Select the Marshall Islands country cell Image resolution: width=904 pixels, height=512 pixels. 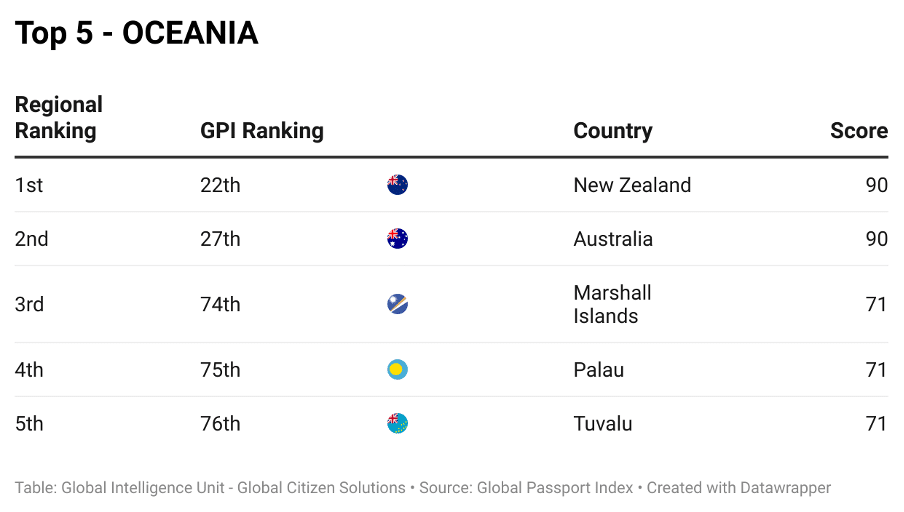pos(612,304)
